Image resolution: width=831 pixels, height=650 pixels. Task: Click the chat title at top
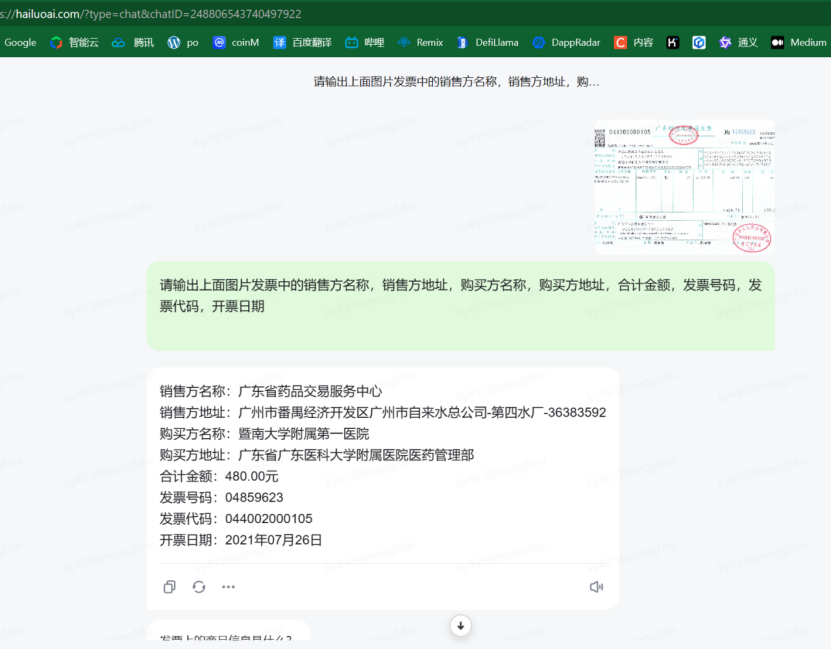coord(456,82)
